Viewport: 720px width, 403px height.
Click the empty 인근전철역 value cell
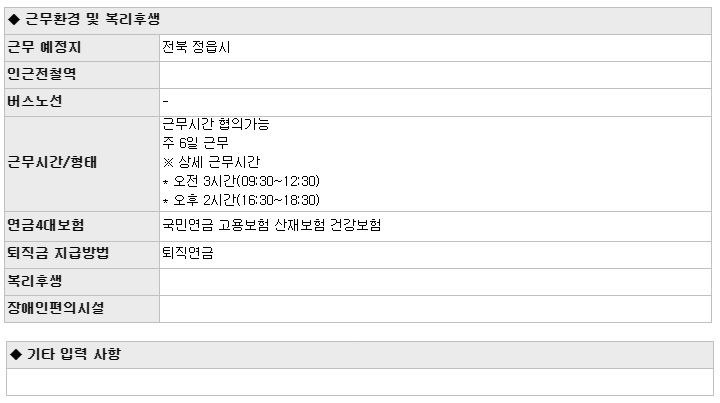coord(435,75)
